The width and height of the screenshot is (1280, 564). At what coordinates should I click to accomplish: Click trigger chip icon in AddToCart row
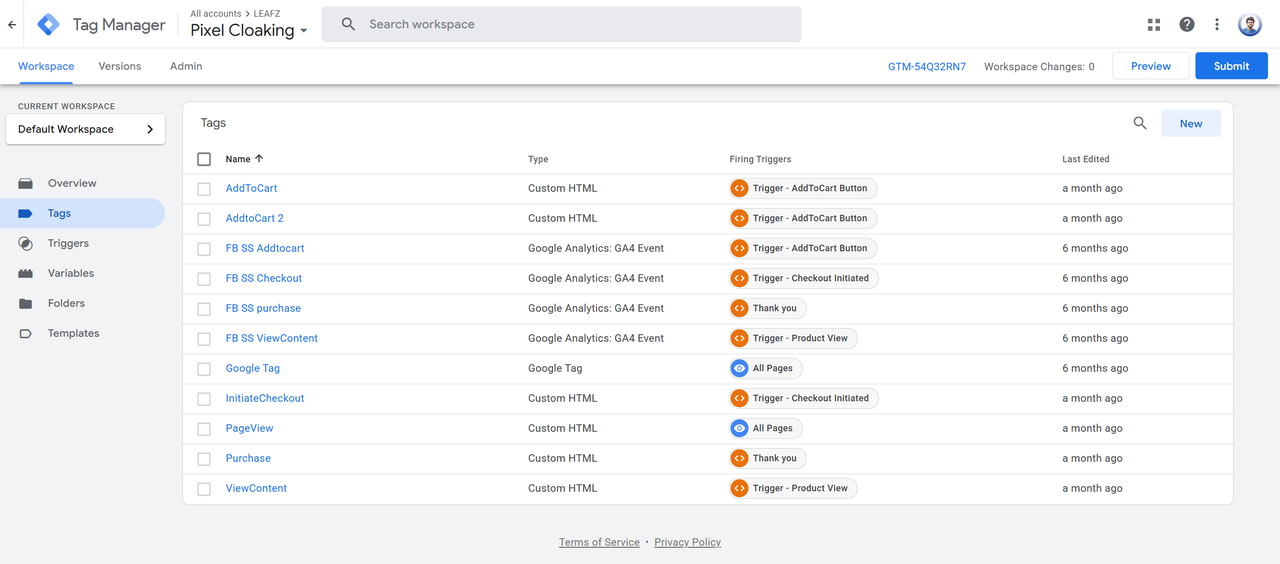tap(739, 188)
